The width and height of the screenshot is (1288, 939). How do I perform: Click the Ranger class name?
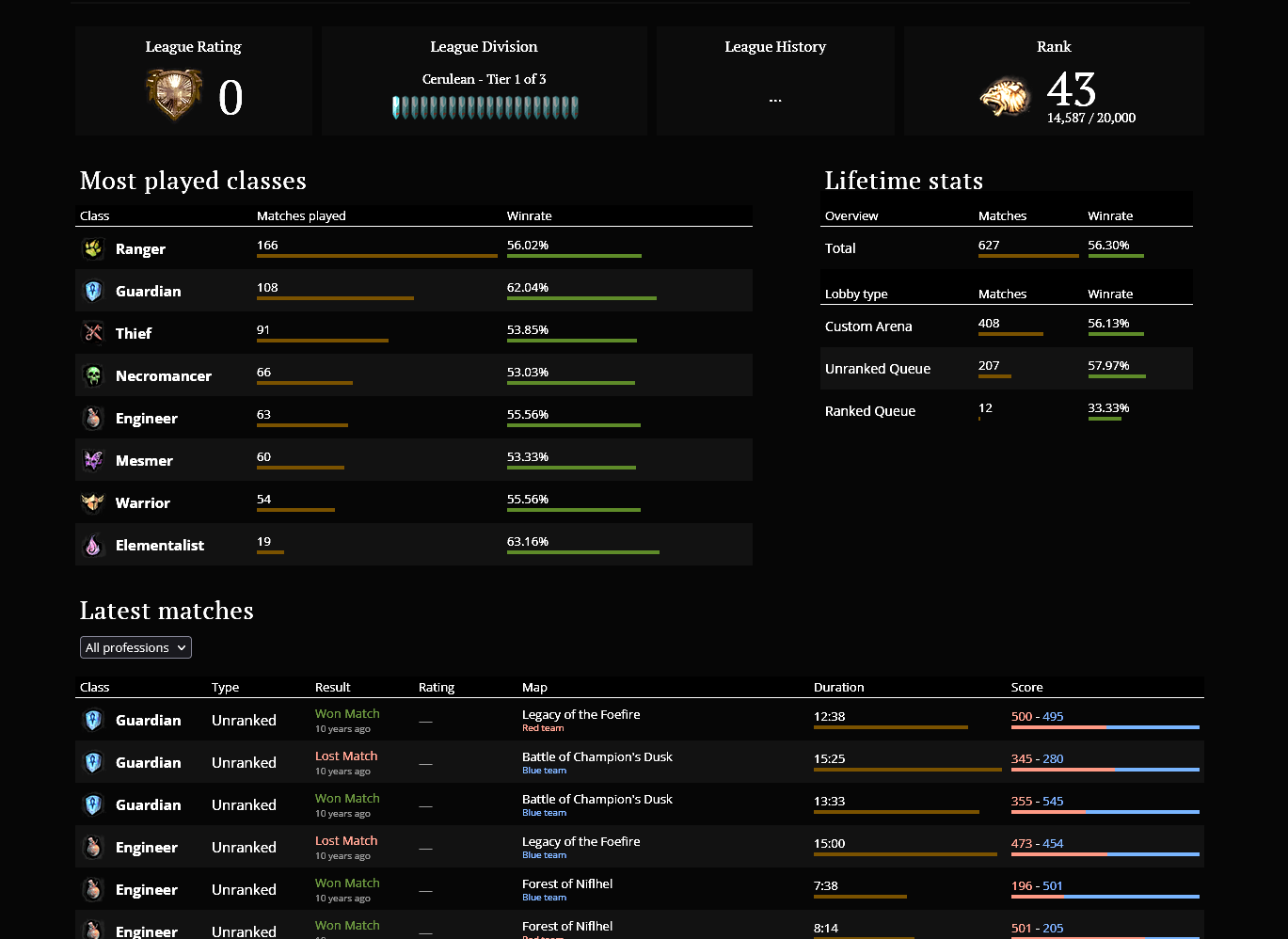click(x=140, y=248)
